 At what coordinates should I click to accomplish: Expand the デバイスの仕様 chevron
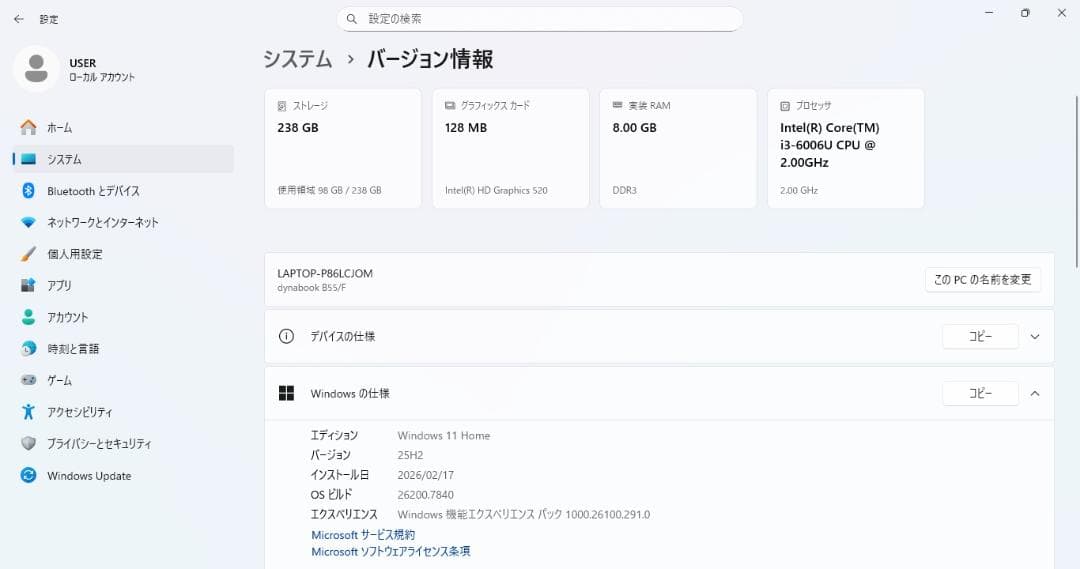coord(1035,337)
